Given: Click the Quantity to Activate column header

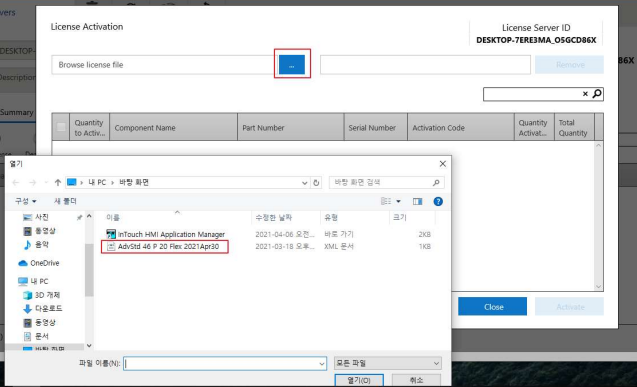Looking at the screenshot, I should (89, 128).
